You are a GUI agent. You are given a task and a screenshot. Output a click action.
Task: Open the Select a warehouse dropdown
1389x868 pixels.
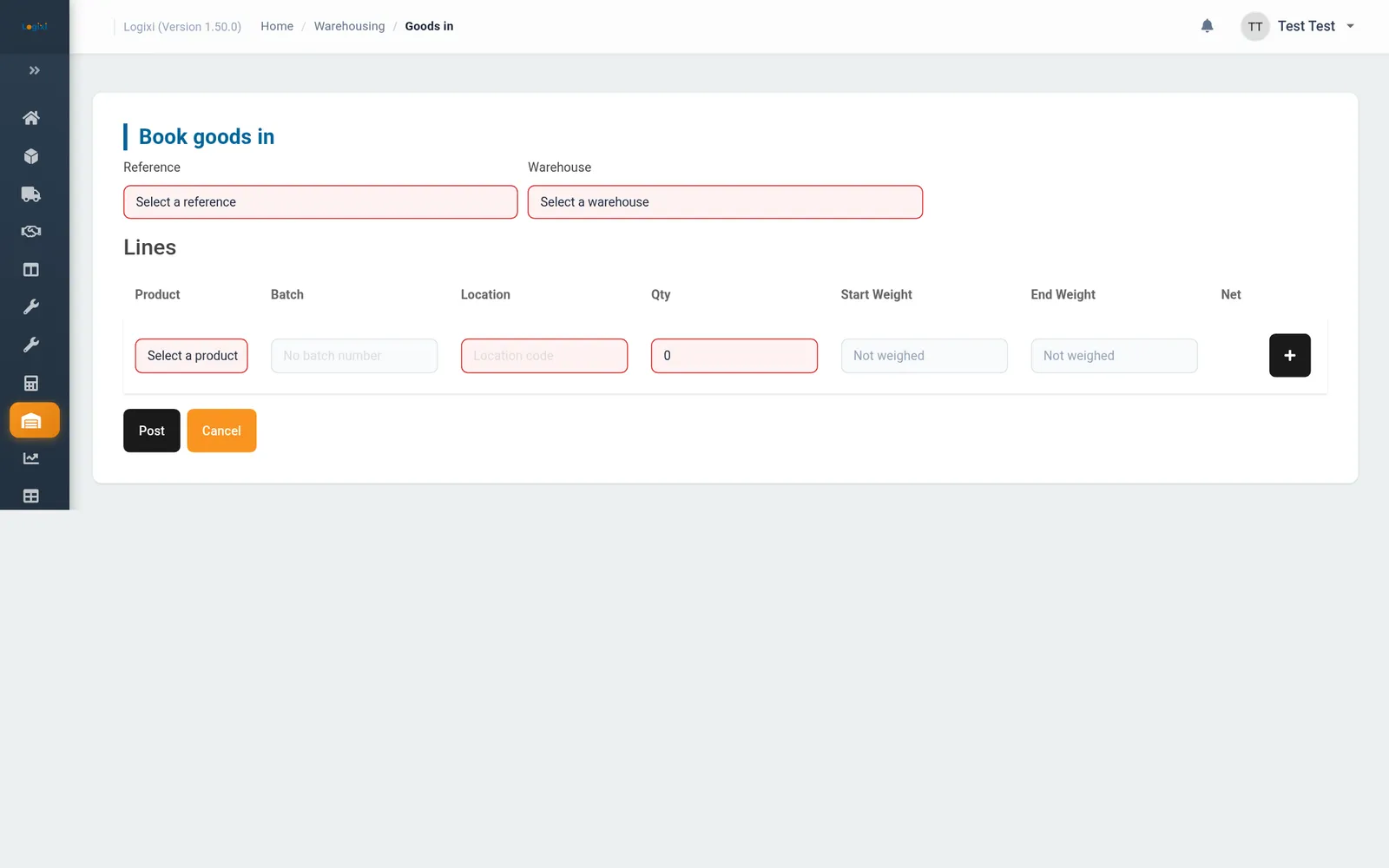(x=725, y=202)
